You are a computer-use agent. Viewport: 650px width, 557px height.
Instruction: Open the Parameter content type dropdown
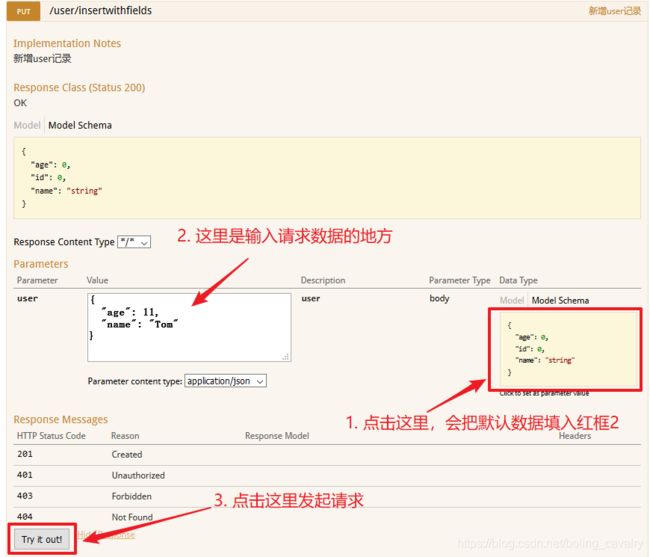click(226, 381)
